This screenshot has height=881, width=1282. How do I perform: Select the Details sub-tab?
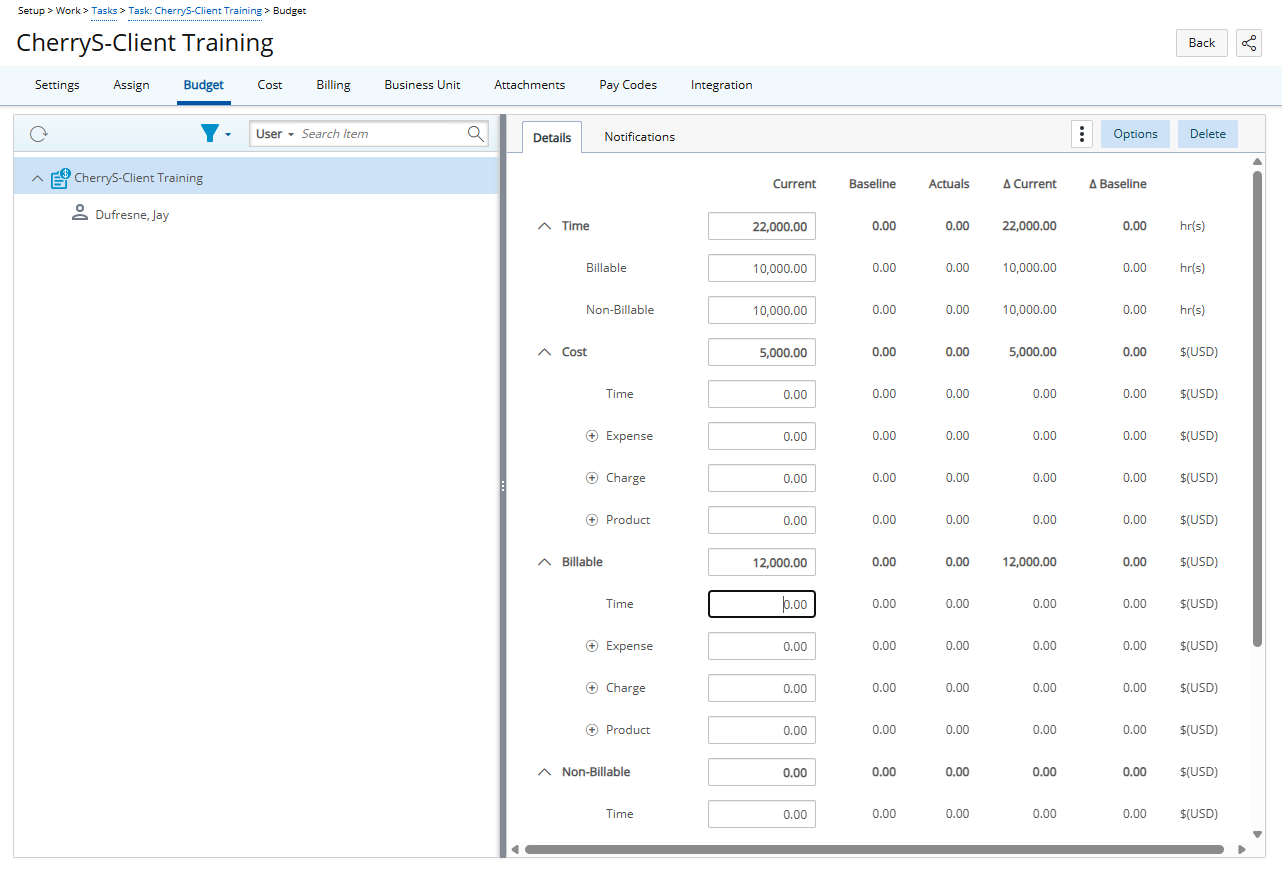pyautogui.click(x=552, y=138)
